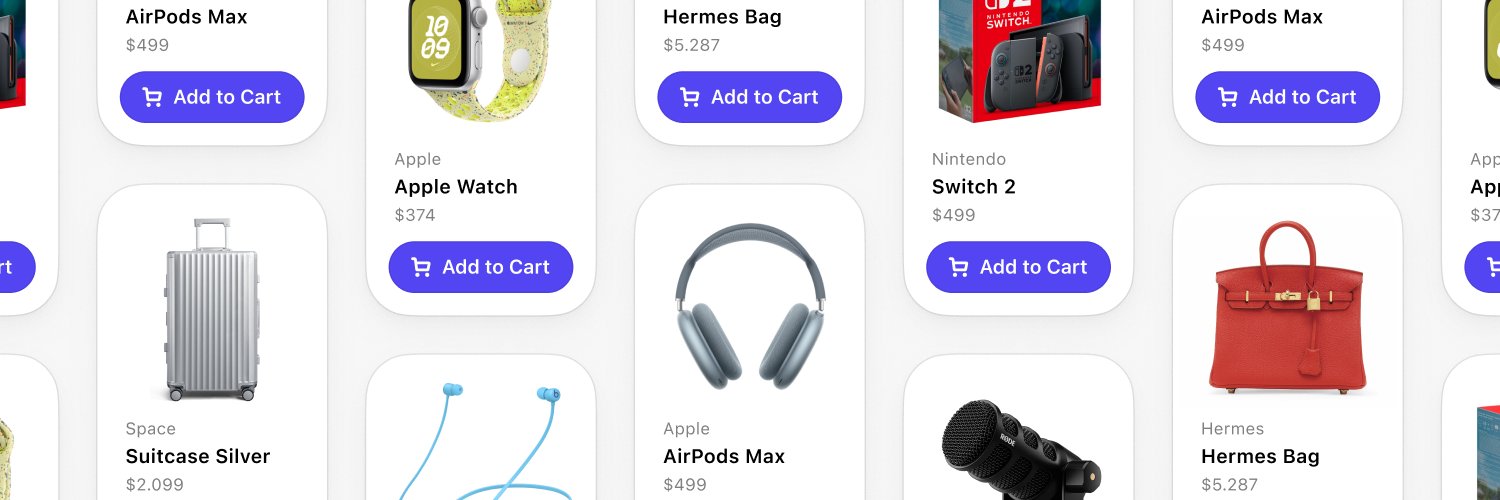Add the AirPods Max above the suitcase to cart

tap(212, 97)
